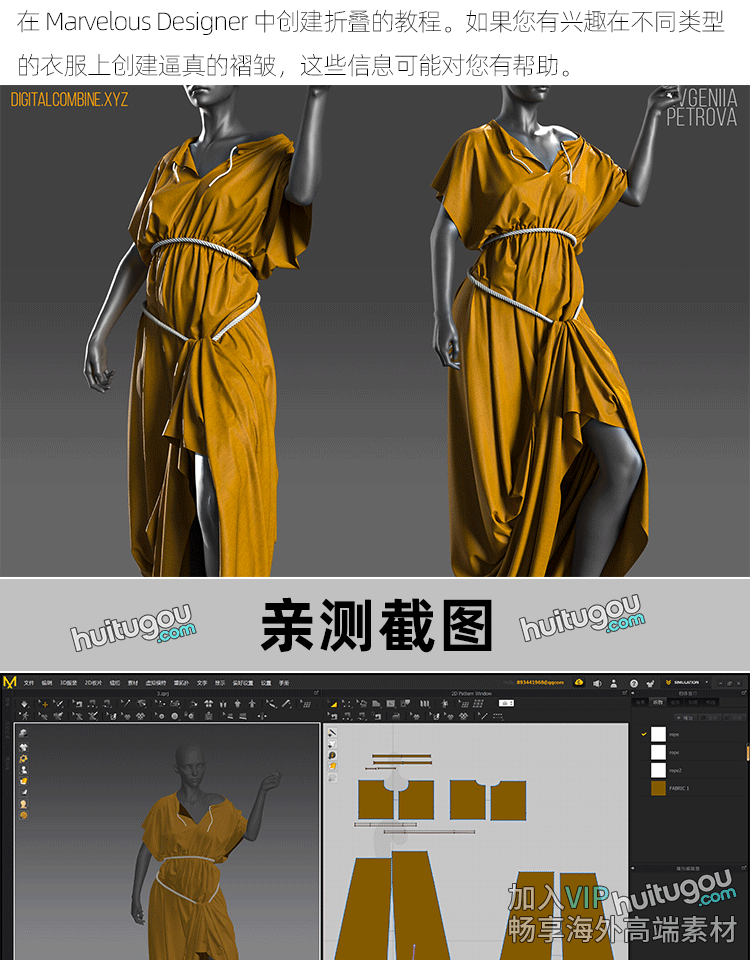Click the yellow cloud icon in title bar
750x960 pixels.
[x=579, y=683]
